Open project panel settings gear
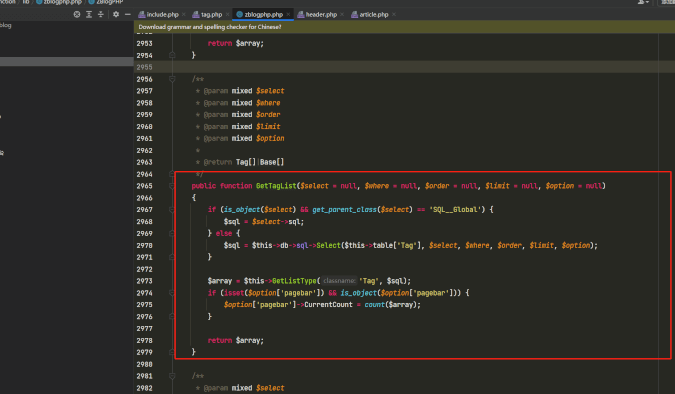Screen dimensions: 675x394 click(x=116, y=14)
